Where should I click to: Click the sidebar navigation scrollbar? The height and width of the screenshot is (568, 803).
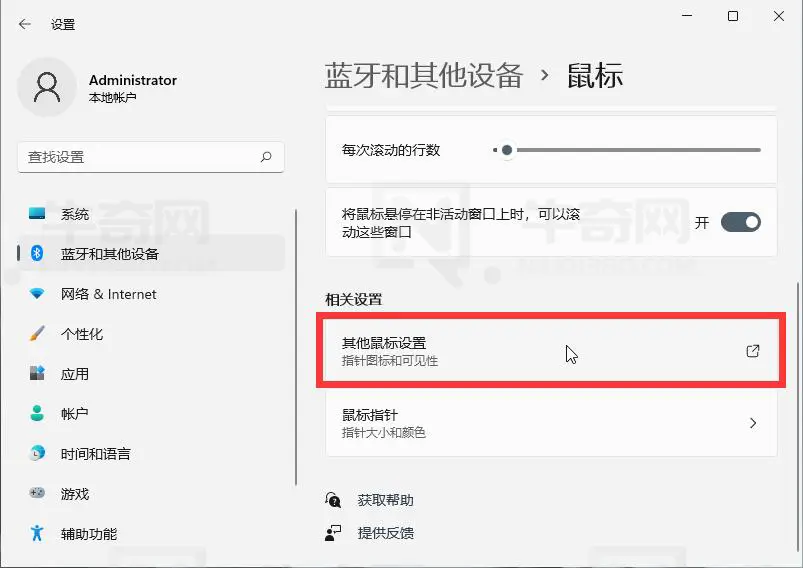point(296,347)
